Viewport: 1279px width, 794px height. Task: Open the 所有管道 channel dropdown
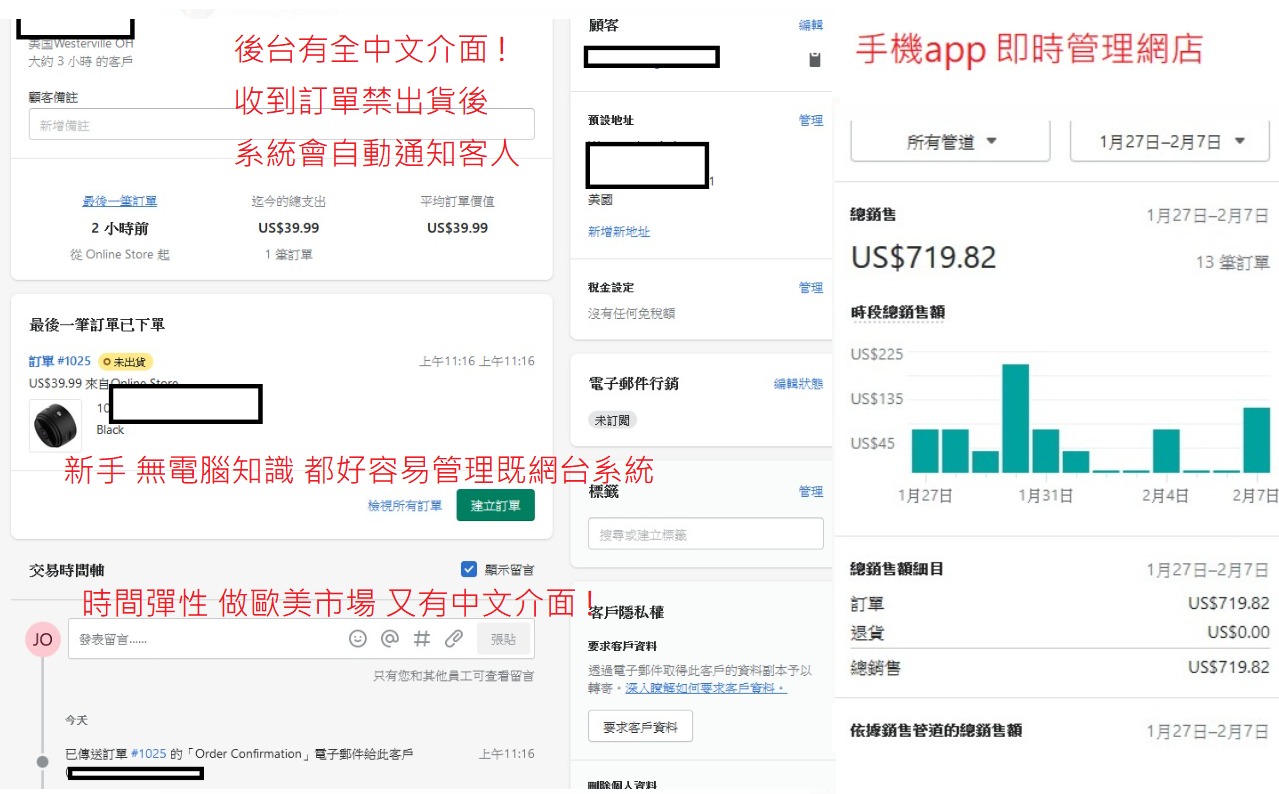pos(950,142)
